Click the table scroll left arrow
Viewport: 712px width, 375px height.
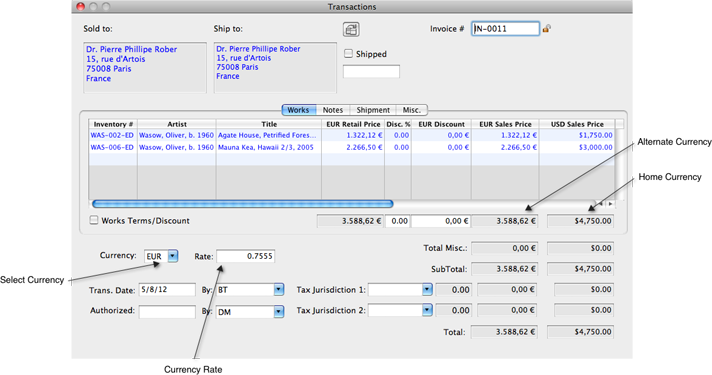point(601,204)
